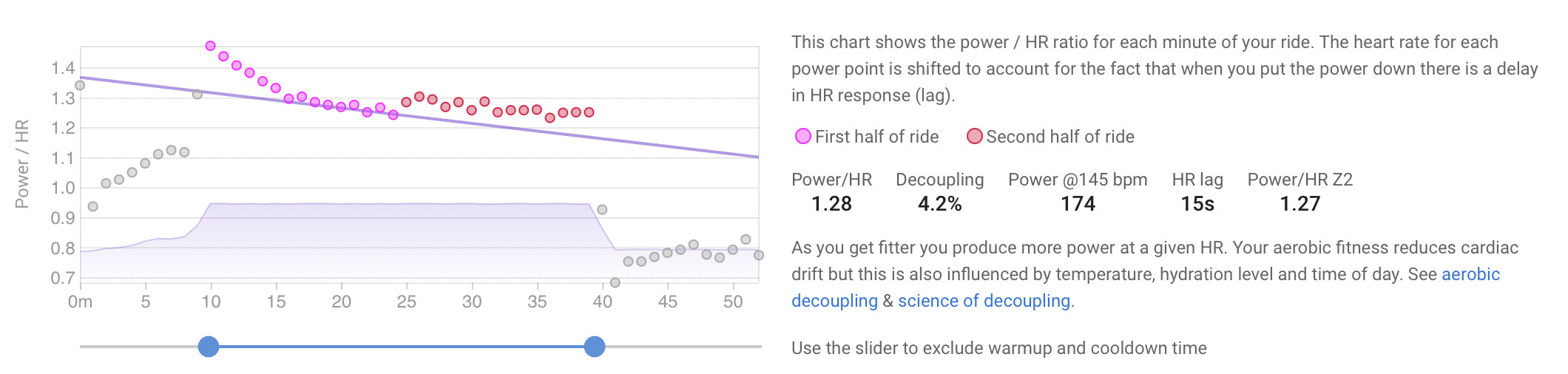Click the Power/HR Z2 value 1.27
This screenshot has width=1568, height=374.
(x=1300, y=204)
